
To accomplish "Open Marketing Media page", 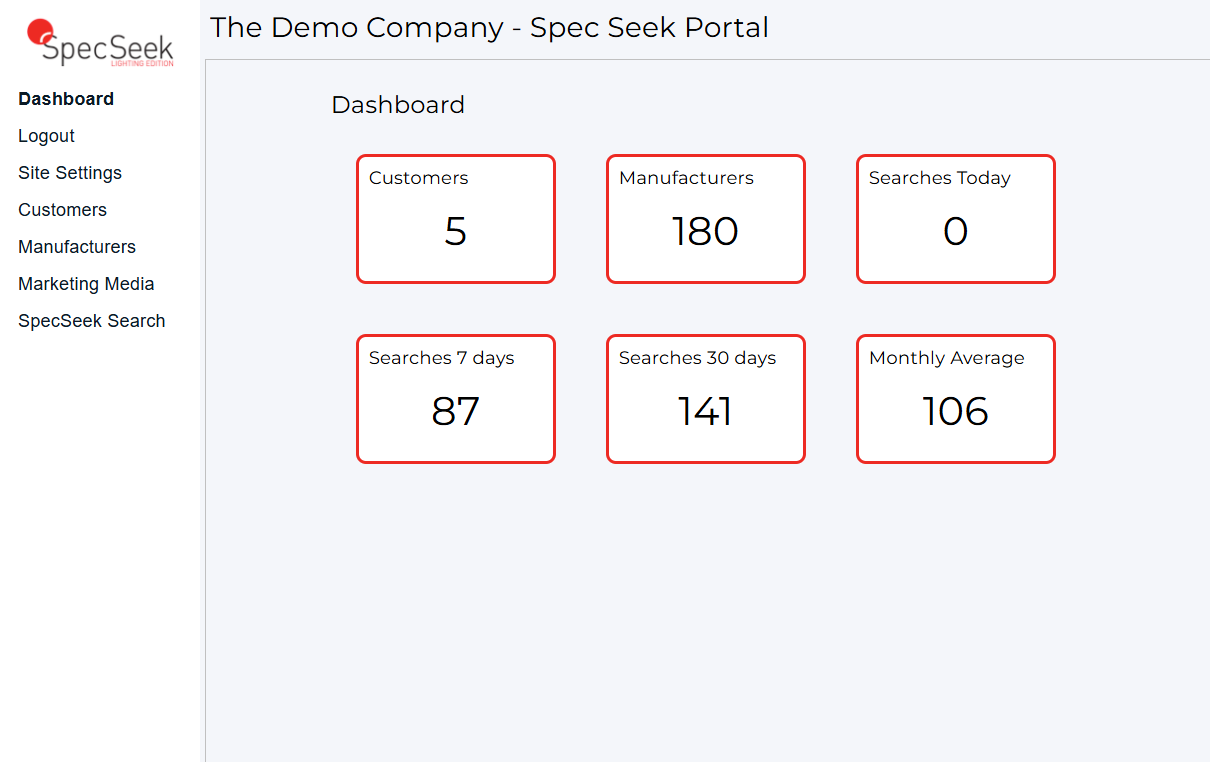I will (86, 284).
